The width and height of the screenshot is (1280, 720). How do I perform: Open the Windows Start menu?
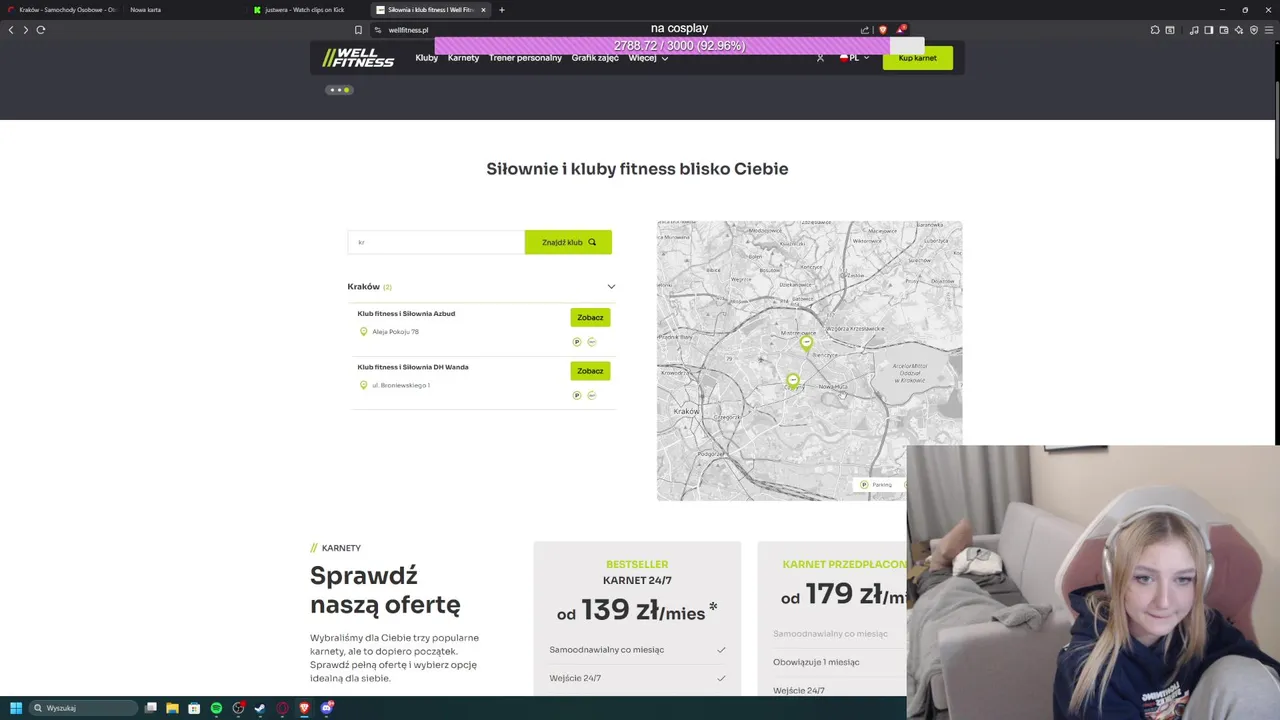tap(16, 708)
